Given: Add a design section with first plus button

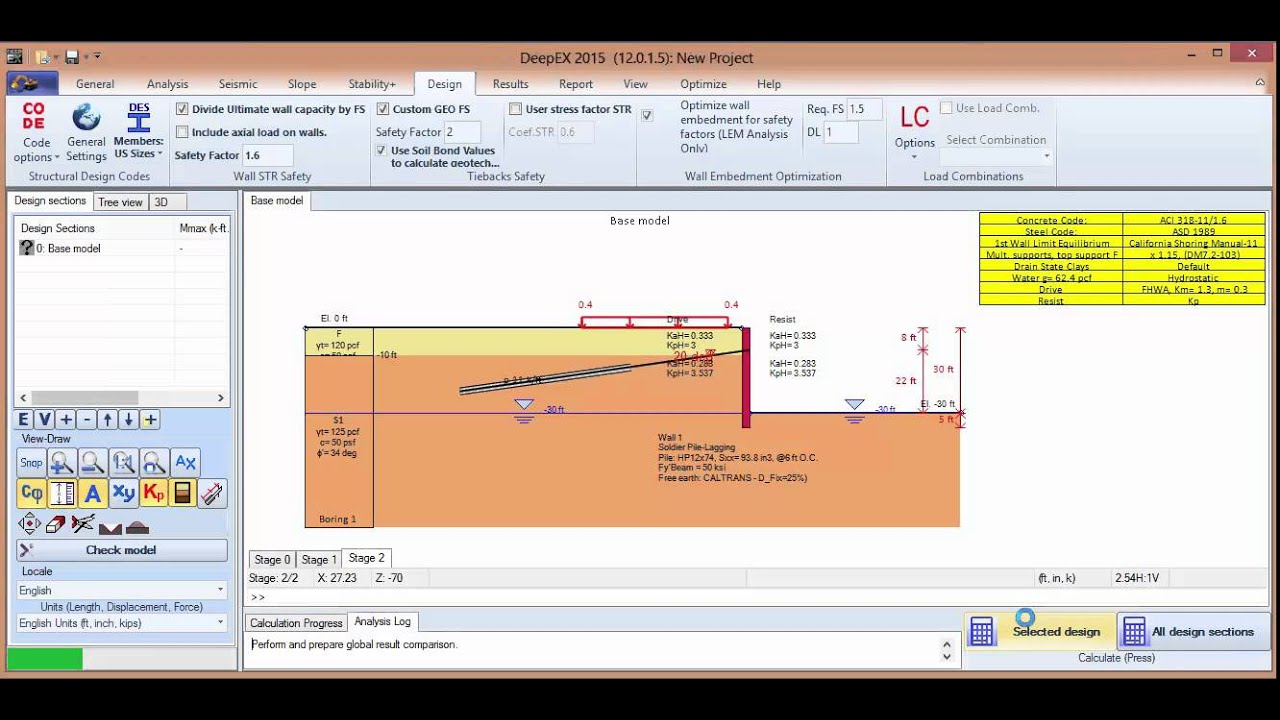Looking at the screenshot, I should (66, 420).
